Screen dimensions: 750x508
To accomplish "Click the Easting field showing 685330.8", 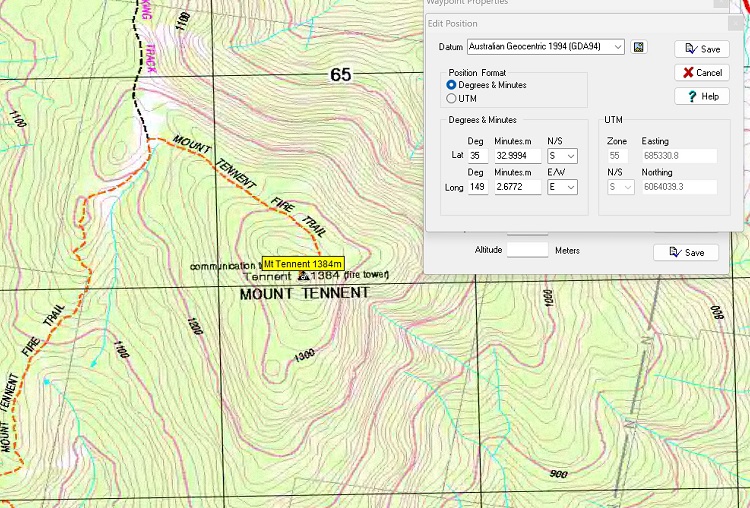I will click(679, 156).
